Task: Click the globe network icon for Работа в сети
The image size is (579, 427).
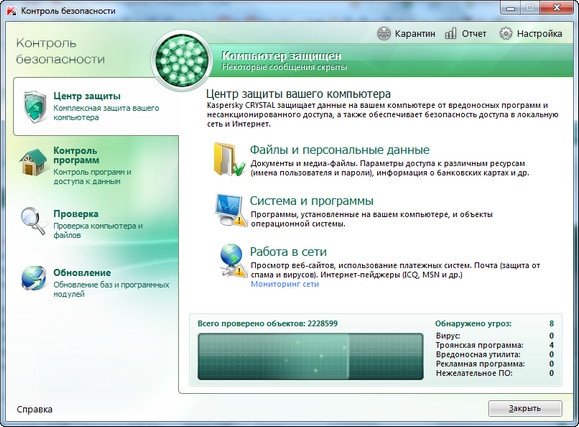Action: click(233, 260)
